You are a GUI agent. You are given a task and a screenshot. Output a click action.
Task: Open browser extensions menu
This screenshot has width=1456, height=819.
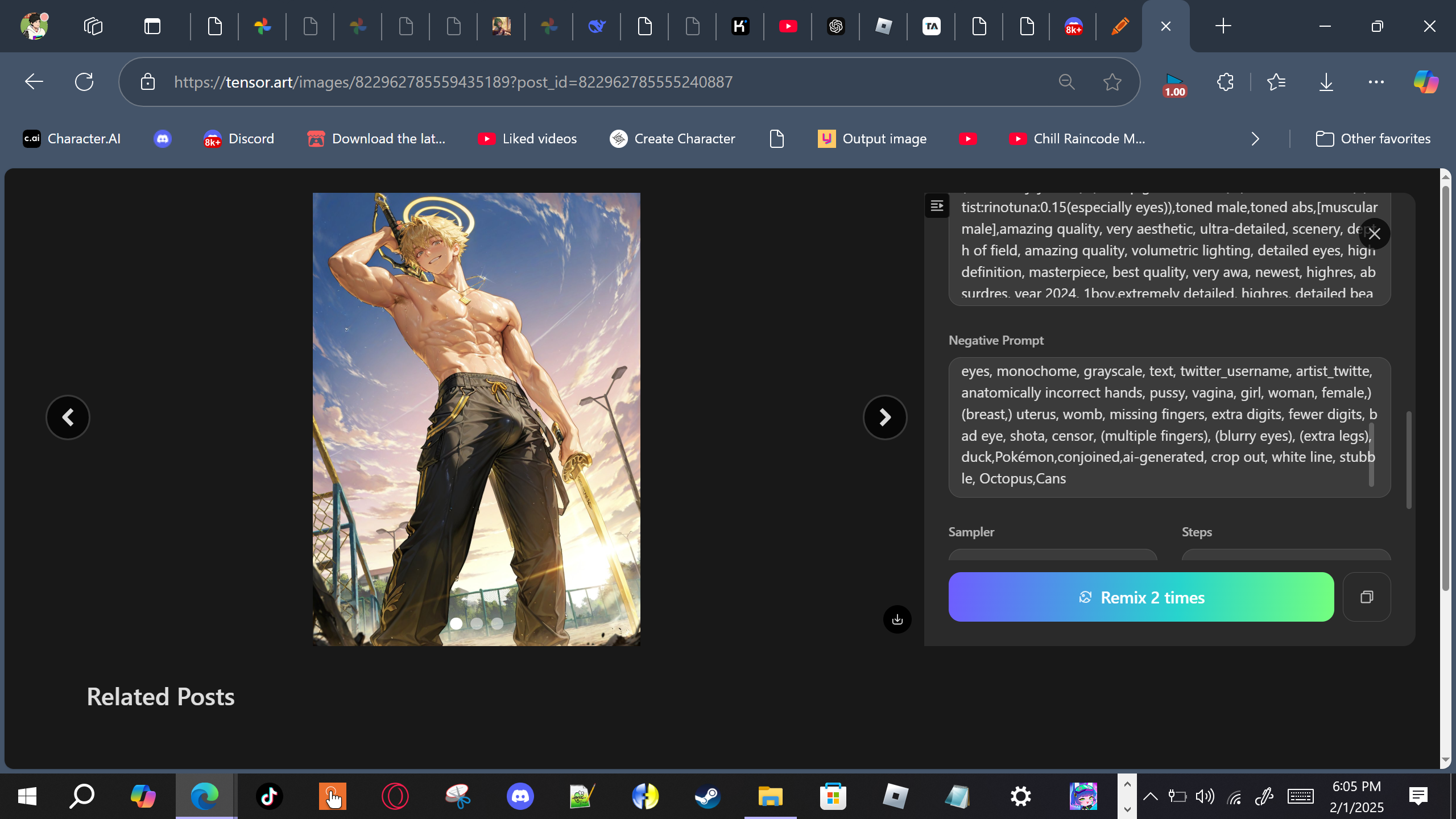pyautogui.click(x=1225, y=82)
